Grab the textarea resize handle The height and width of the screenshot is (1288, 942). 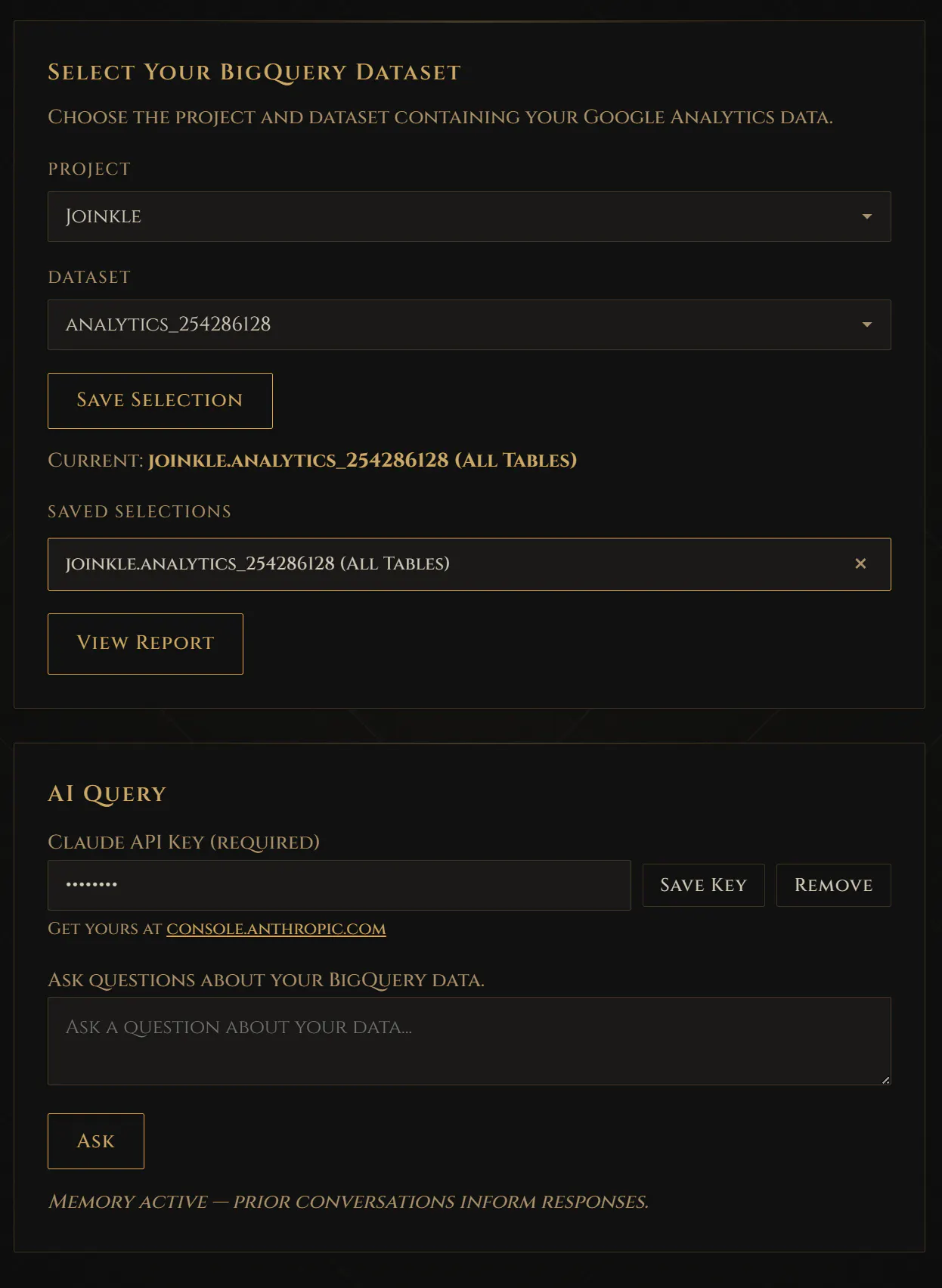coord(885,1079)
